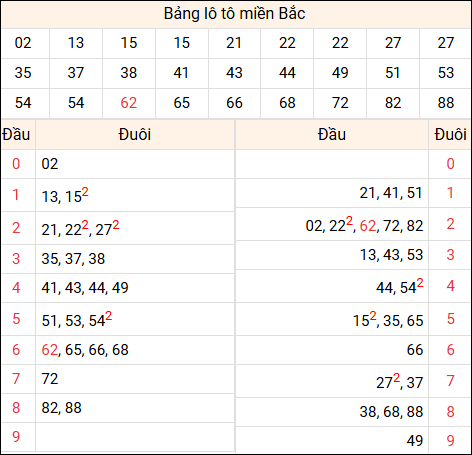Select the right table row '38, 68, 88'
The image size is (472, 455).
(332, 412)
